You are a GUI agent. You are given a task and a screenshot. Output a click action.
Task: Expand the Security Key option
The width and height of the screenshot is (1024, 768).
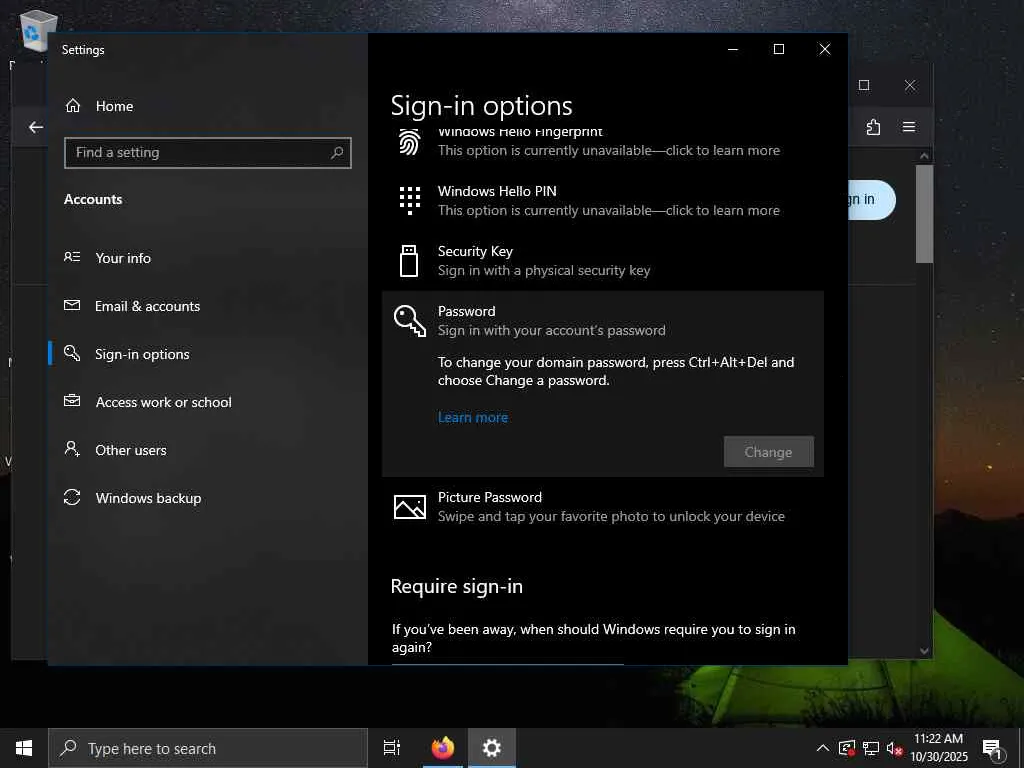(x=602, y=261)
